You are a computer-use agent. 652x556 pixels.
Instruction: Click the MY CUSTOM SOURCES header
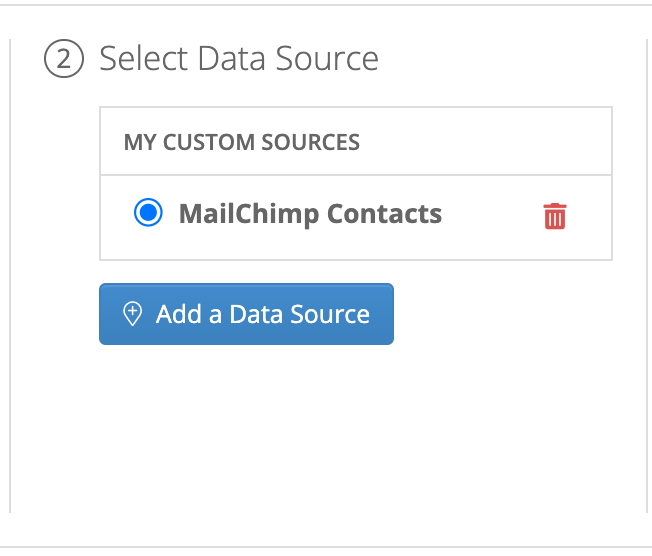[242, 142]
